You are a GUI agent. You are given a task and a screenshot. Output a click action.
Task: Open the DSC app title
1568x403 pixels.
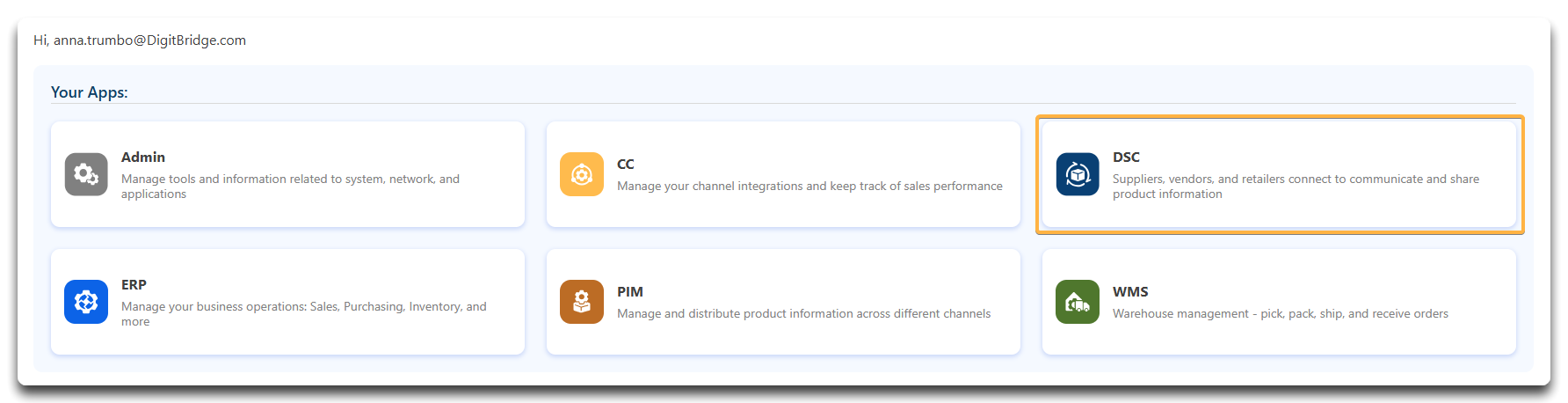point(1126,158)
